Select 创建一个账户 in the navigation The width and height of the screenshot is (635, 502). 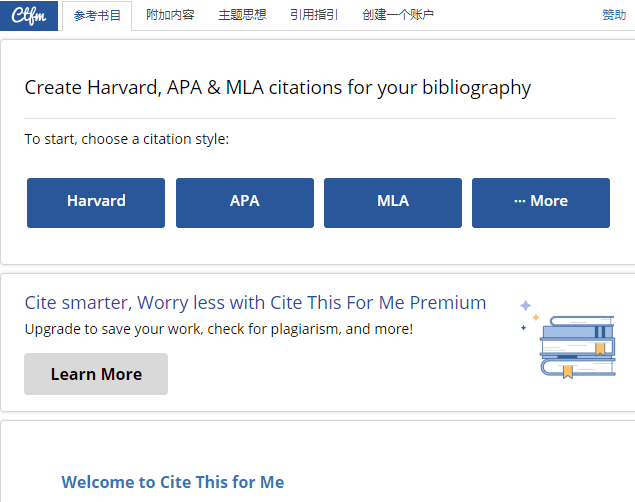(398, 15)
